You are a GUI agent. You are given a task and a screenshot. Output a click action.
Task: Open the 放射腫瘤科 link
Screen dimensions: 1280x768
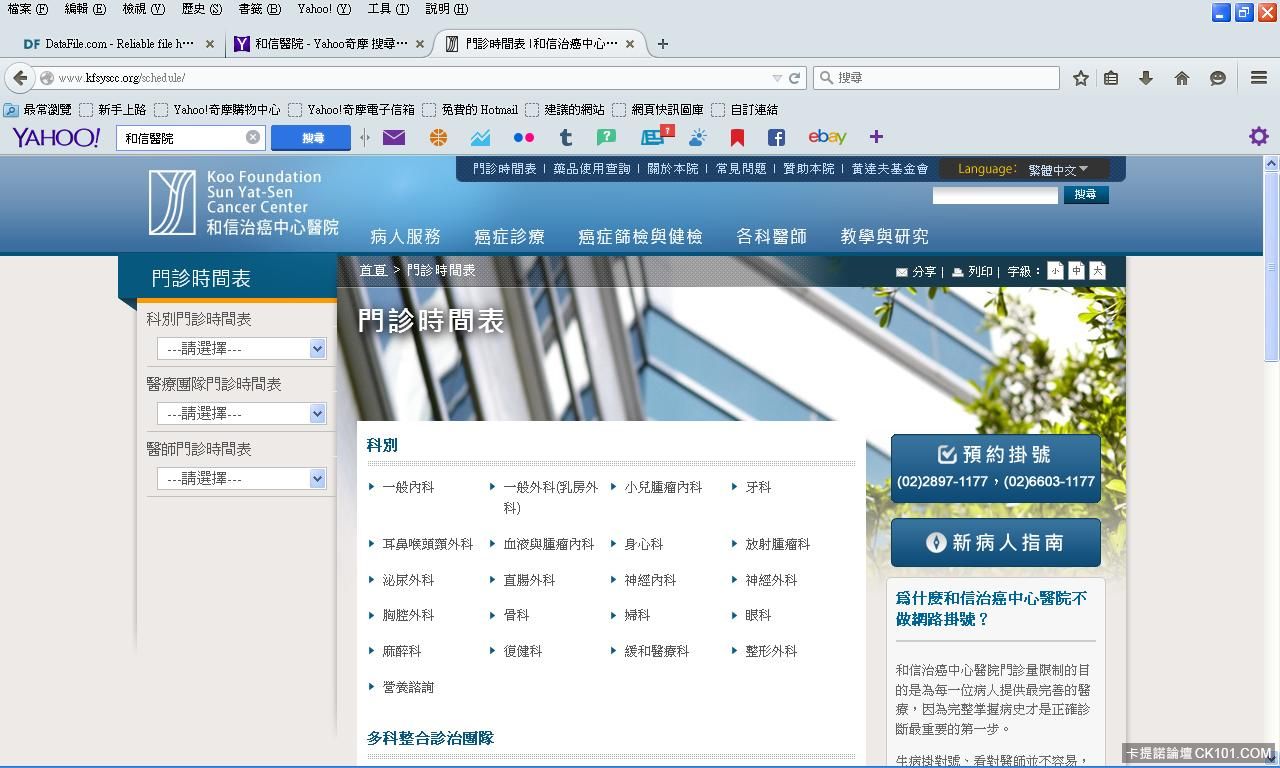pyautogui.click(x=777, y=544)
